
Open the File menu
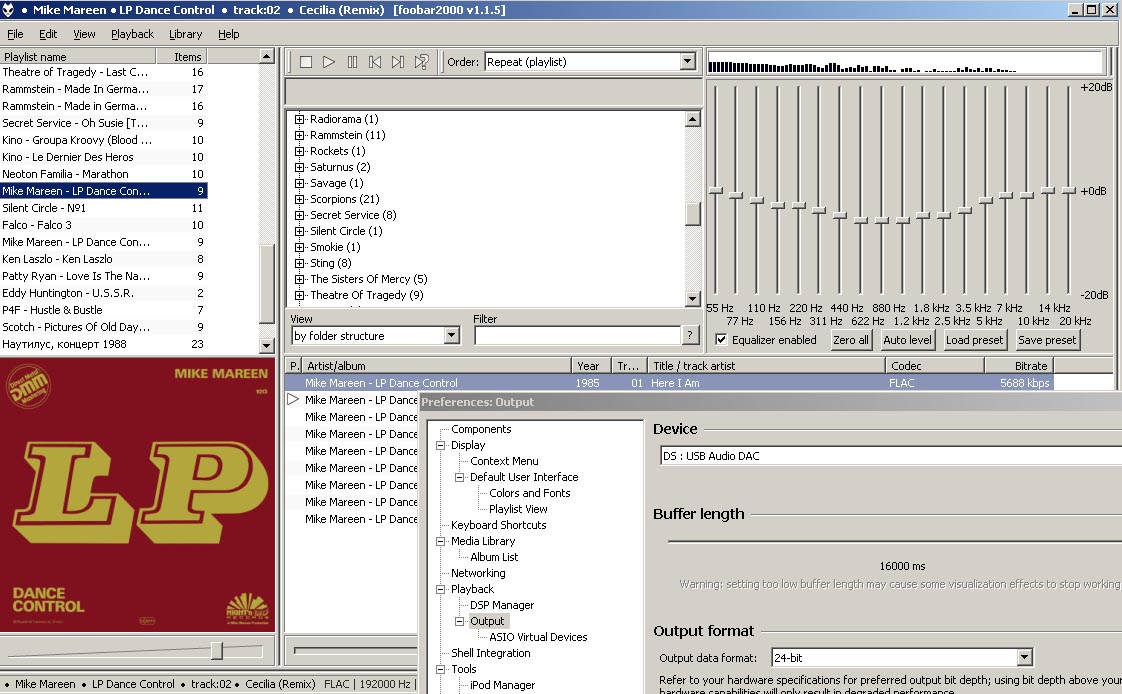point(15,34)
